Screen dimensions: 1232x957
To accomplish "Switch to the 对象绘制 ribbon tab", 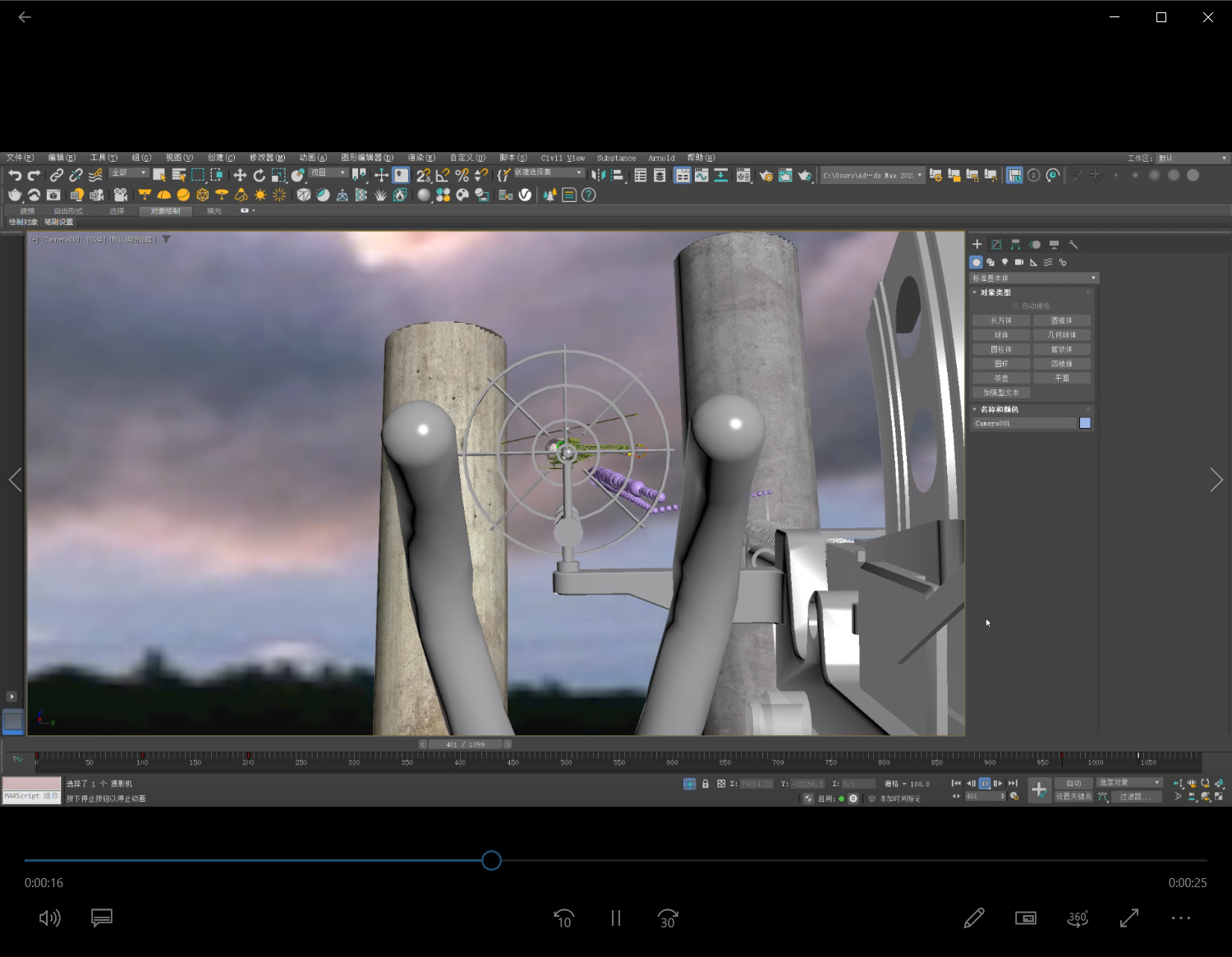I will (165, 211).
